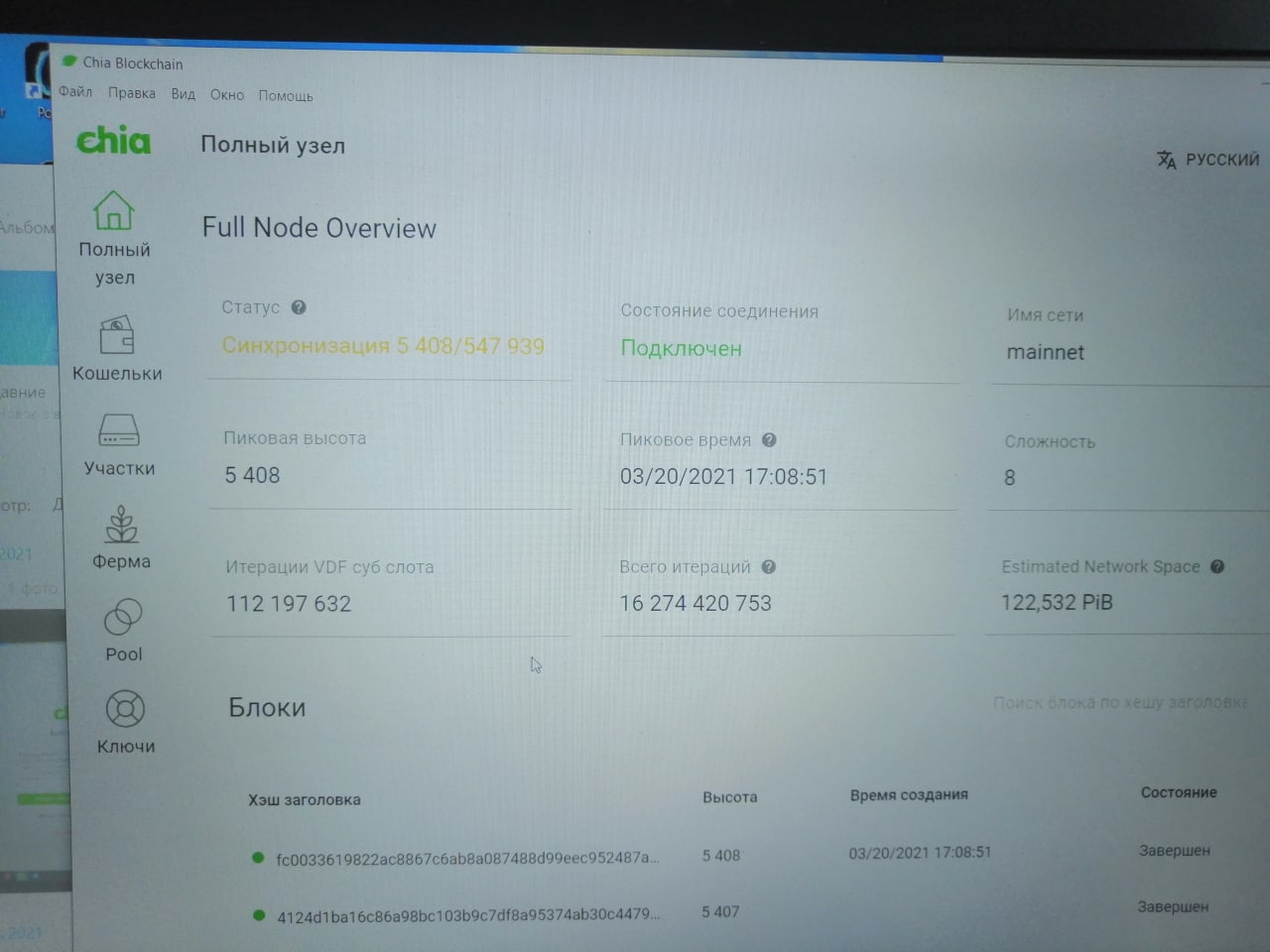Click Завершен state of block 5 408
Image resolution: width=1270 pixels, height=952 pixels.
(1175, 850)
